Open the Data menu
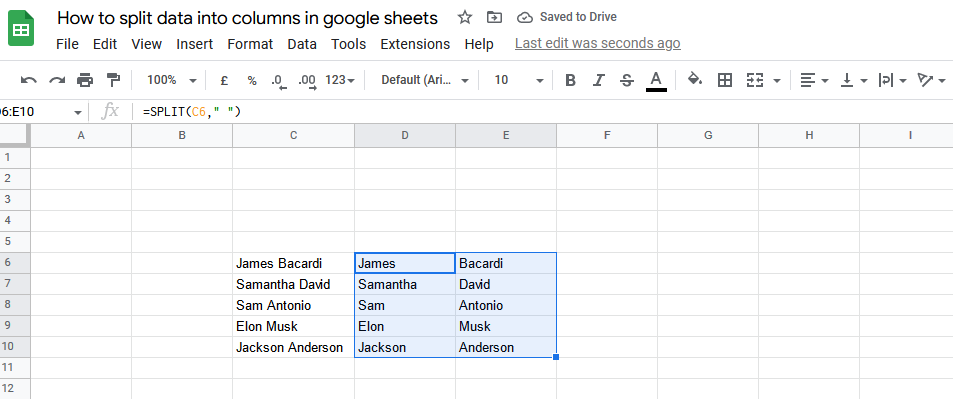 pos(302,44)
